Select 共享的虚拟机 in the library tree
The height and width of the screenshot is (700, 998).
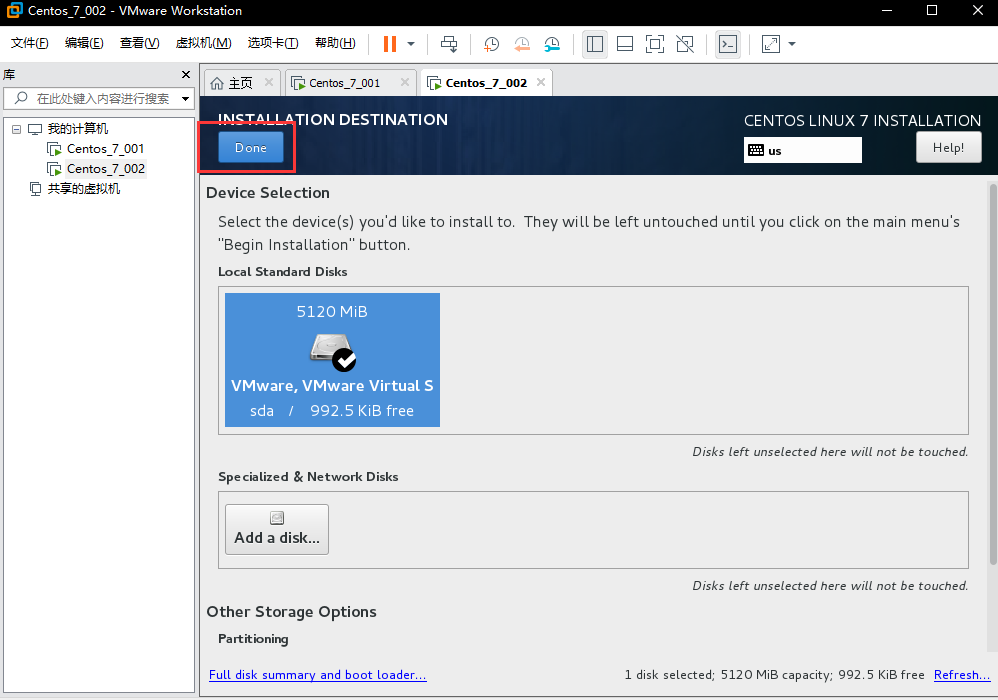83,189
